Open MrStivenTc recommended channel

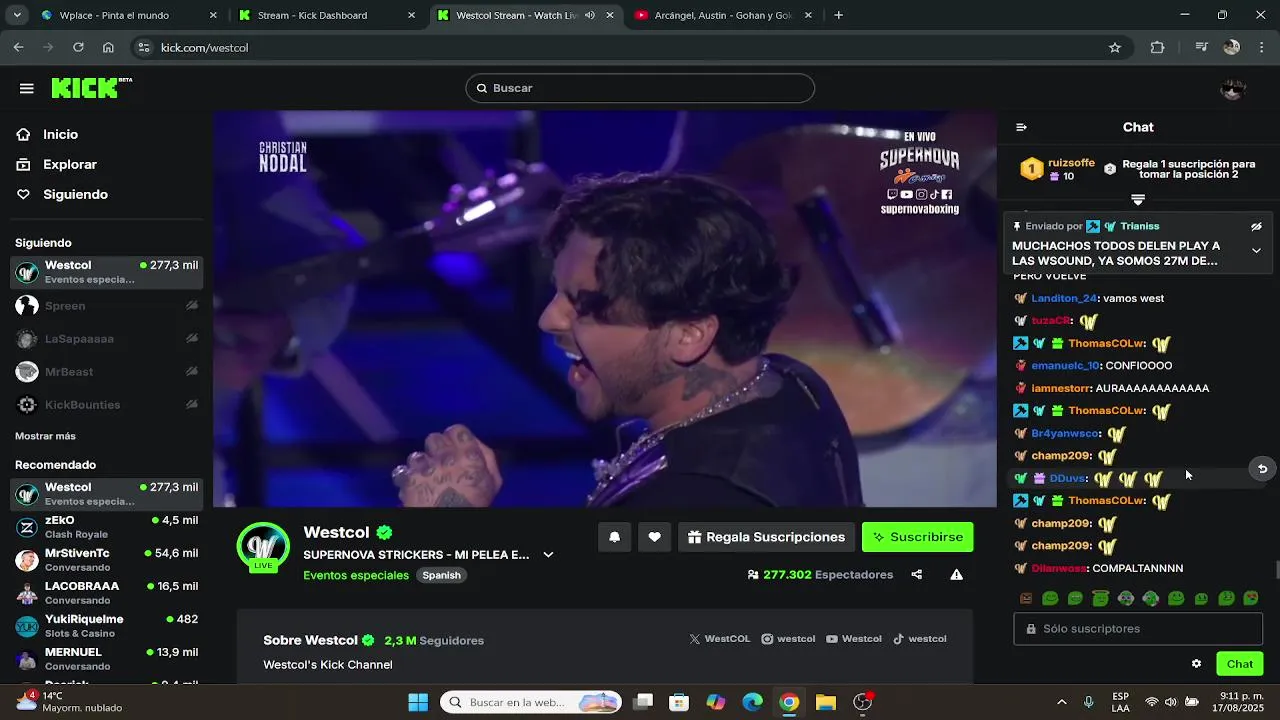point(107,560)
